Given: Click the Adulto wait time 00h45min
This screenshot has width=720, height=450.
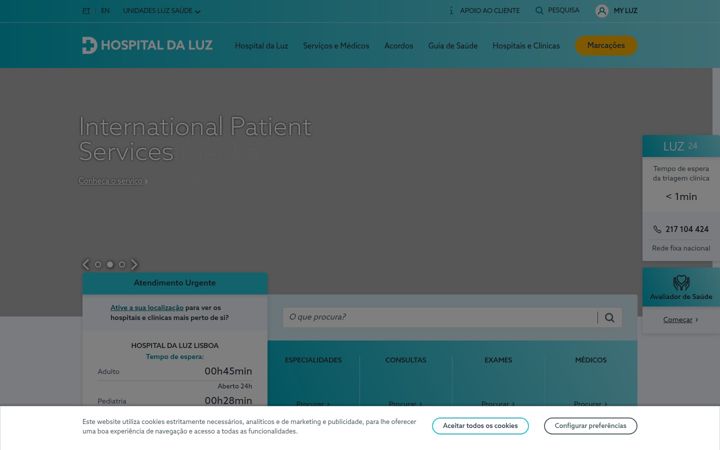Looking at the screenshot, I should pos(228,371).
